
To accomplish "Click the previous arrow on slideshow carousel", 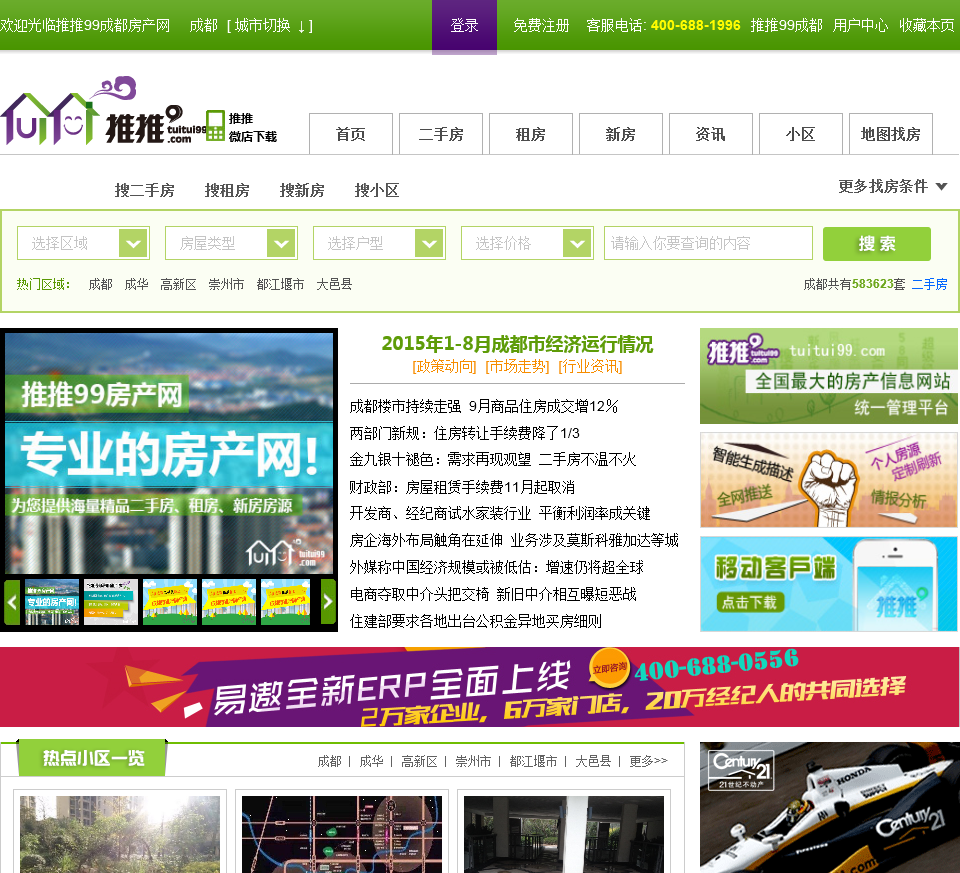I will coord(12,602).
